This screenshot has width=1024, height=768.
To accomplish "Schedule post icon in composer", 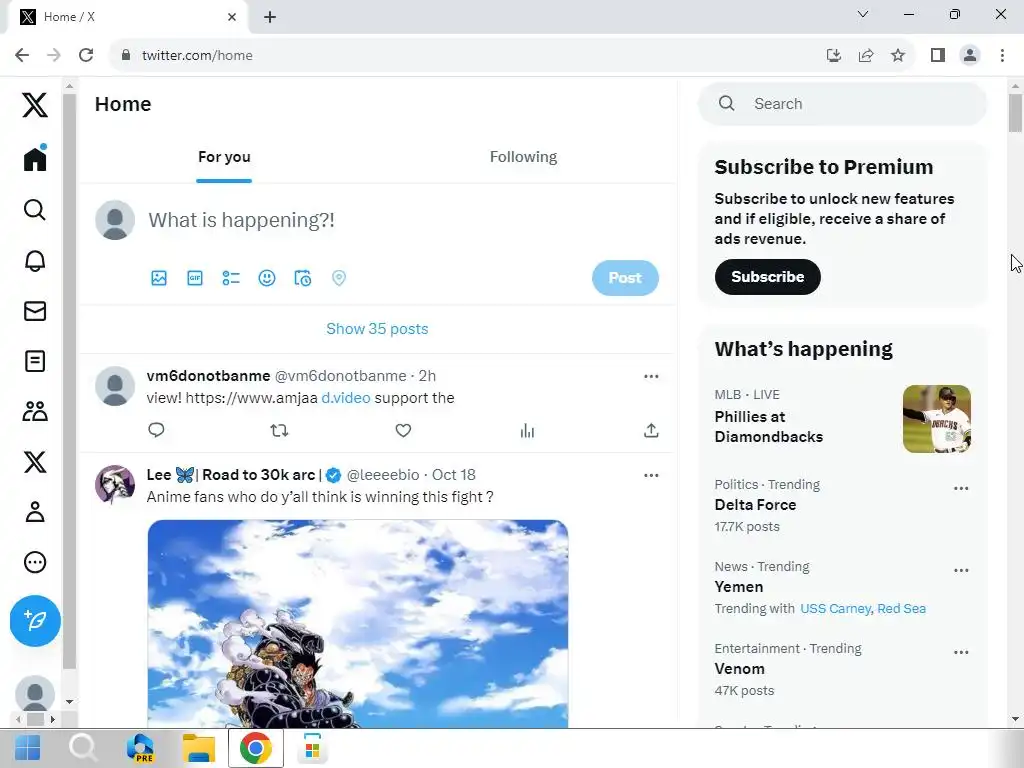I will pos(302,278).
